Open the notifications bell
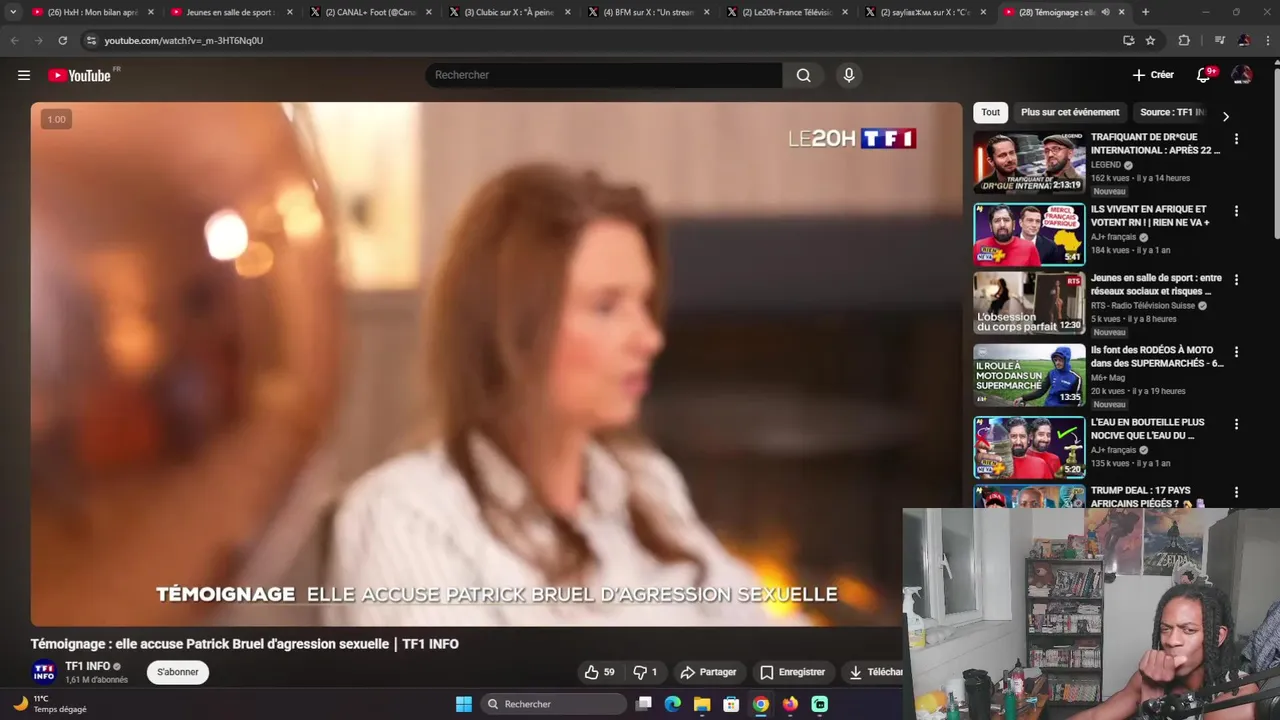 click(1204, 75)
